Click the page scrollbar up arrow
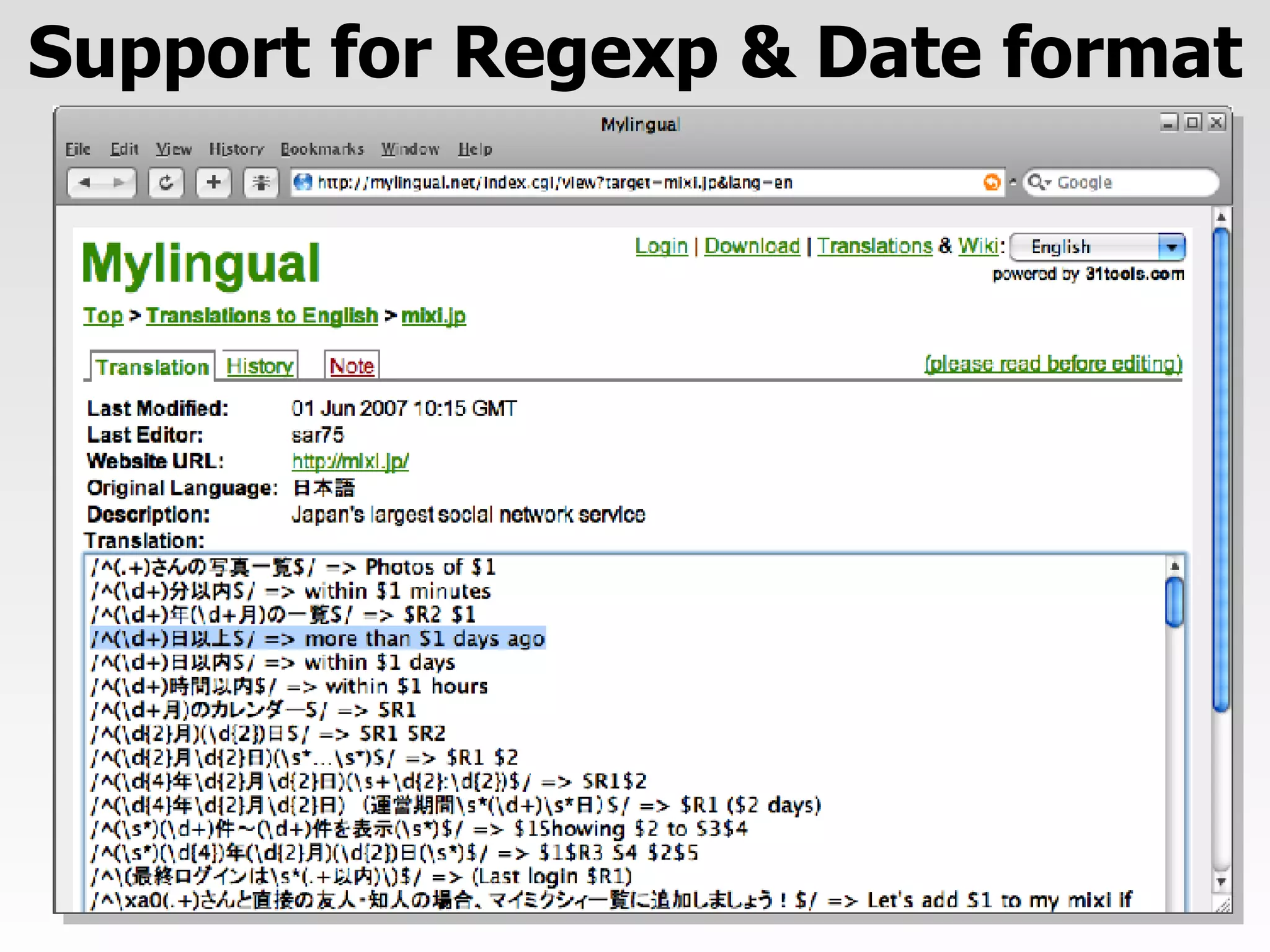Image resolution: width=1270 pixels, height=952 pixels. pyautogui.click(x=1220, y=217)
